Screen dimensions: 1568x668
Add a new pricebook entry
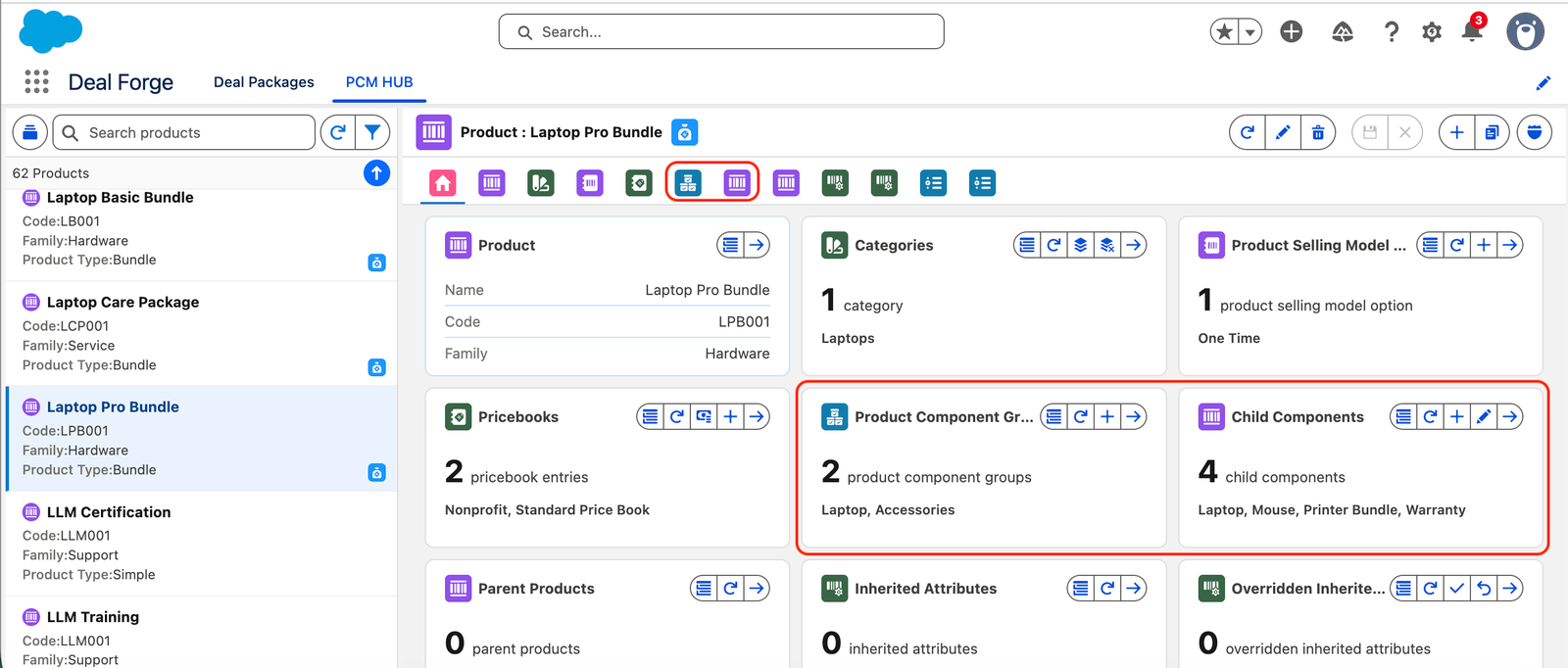(731, 416)
